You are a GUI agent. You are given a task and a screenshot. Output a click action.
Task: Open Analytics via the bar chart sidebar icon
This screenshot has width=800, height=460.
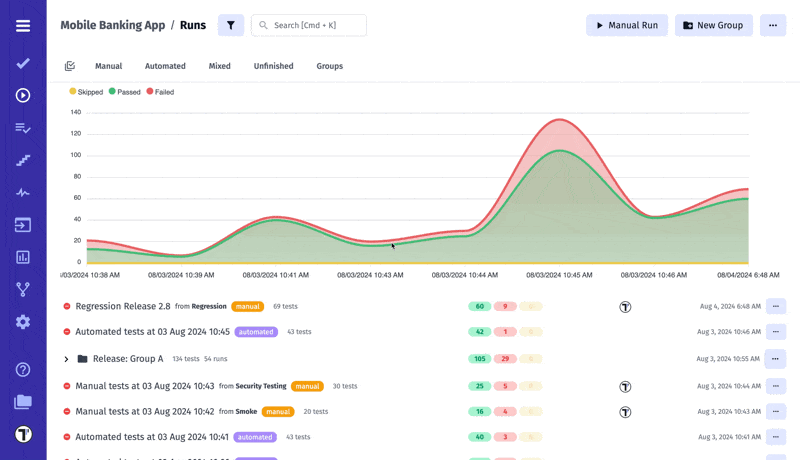23,257
